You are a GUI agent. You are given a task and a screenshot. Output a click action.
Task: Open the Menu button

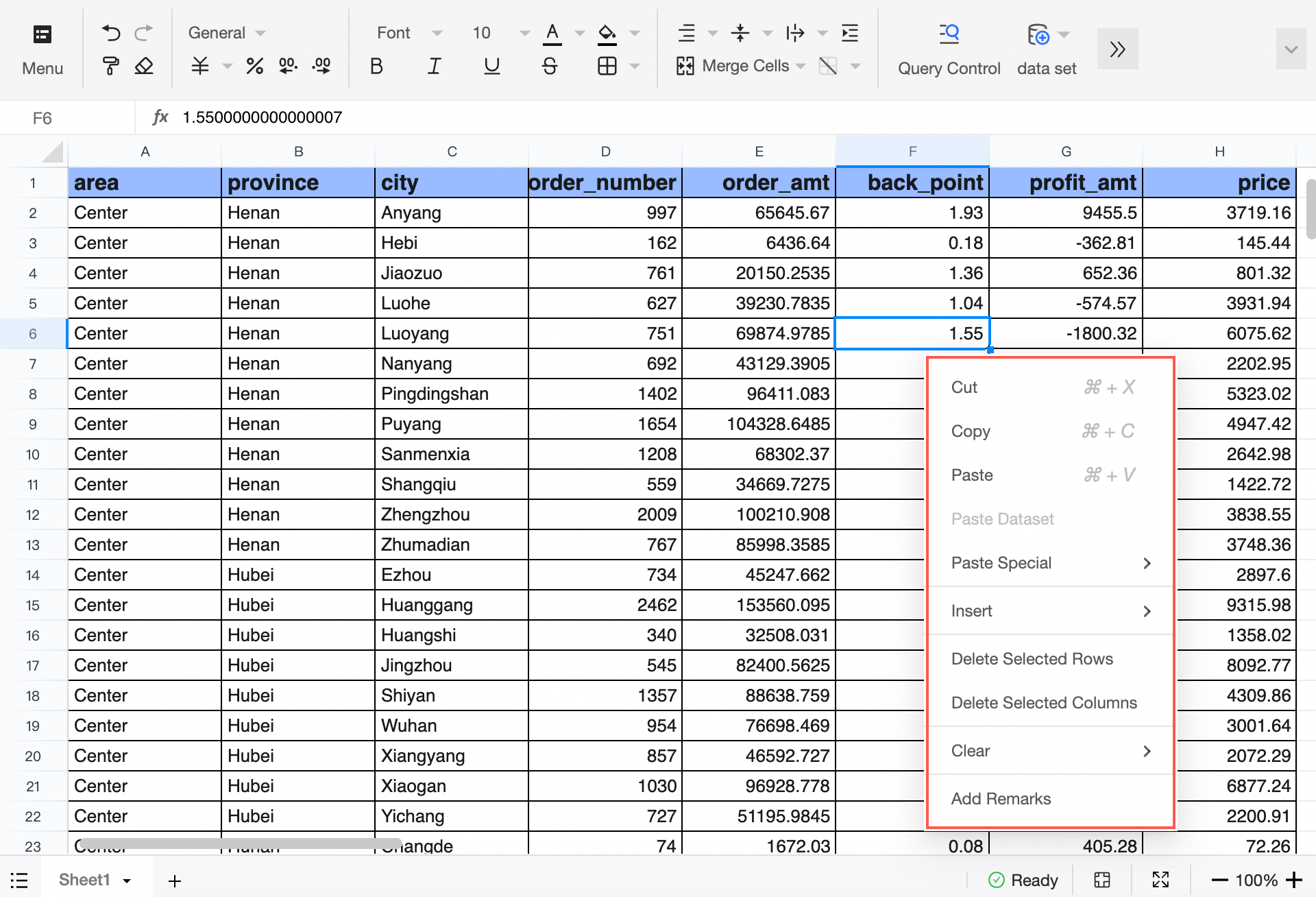42,49
